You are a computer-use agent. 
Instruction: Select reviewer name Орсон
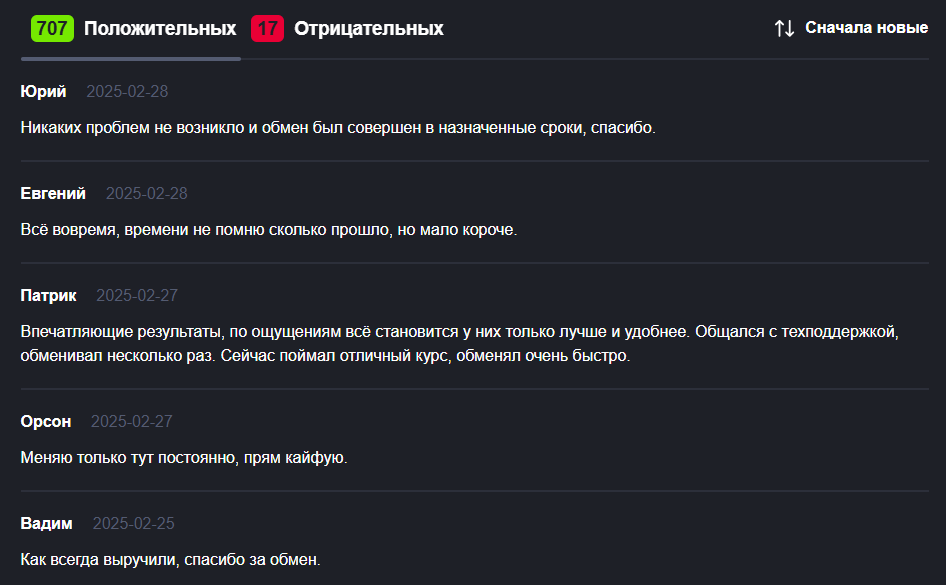coord(46,422)
